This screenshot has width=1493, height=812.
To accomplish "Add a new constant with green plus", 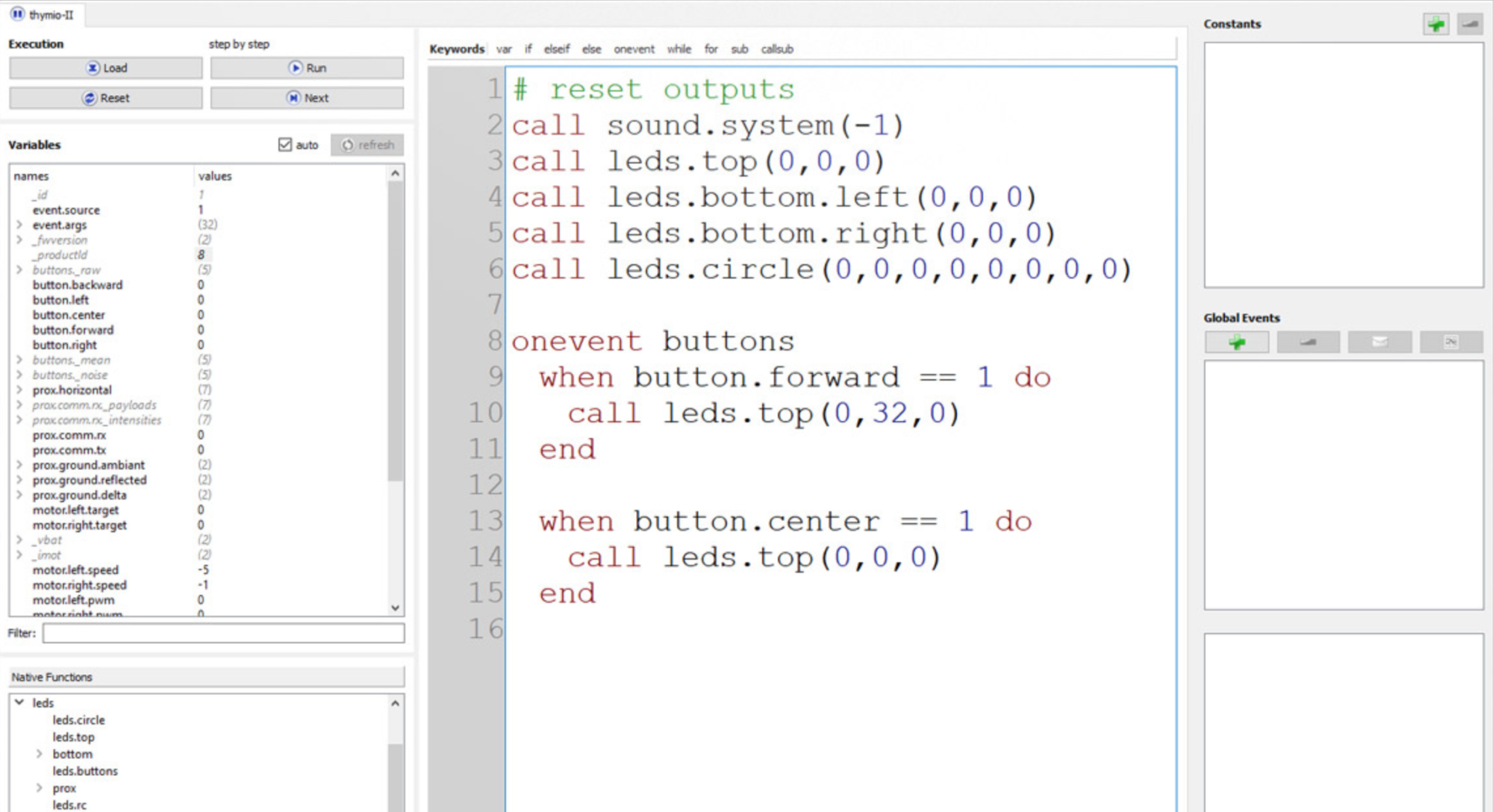I will point(1436,25).
